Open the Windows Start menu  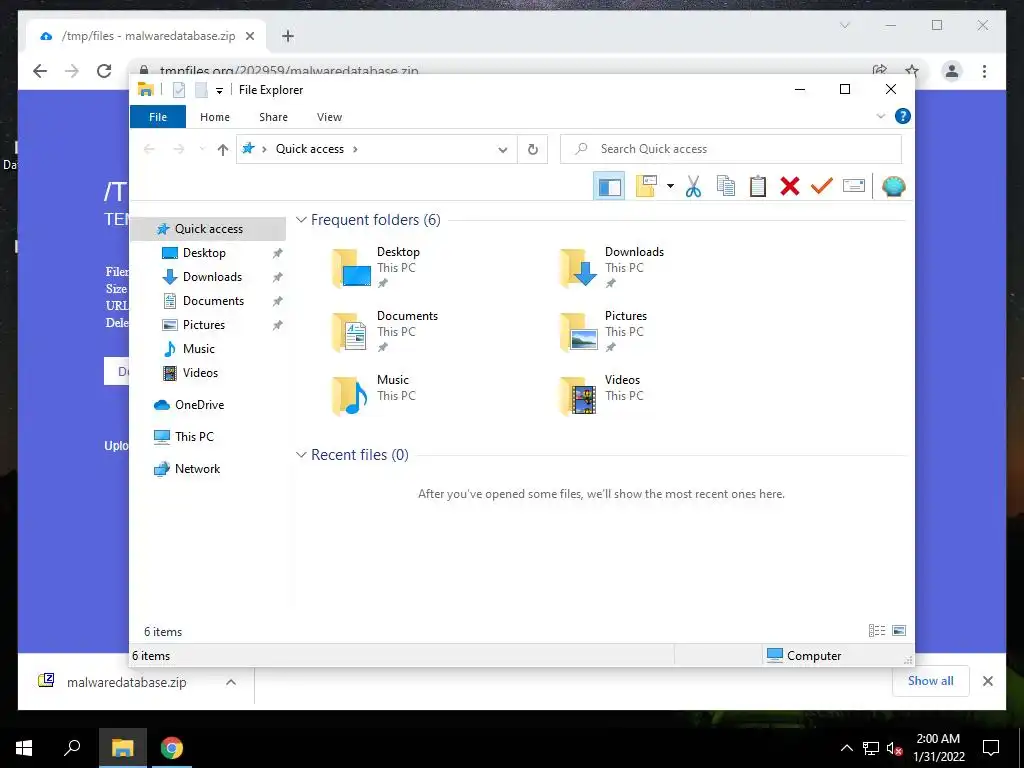click(24, 748)
